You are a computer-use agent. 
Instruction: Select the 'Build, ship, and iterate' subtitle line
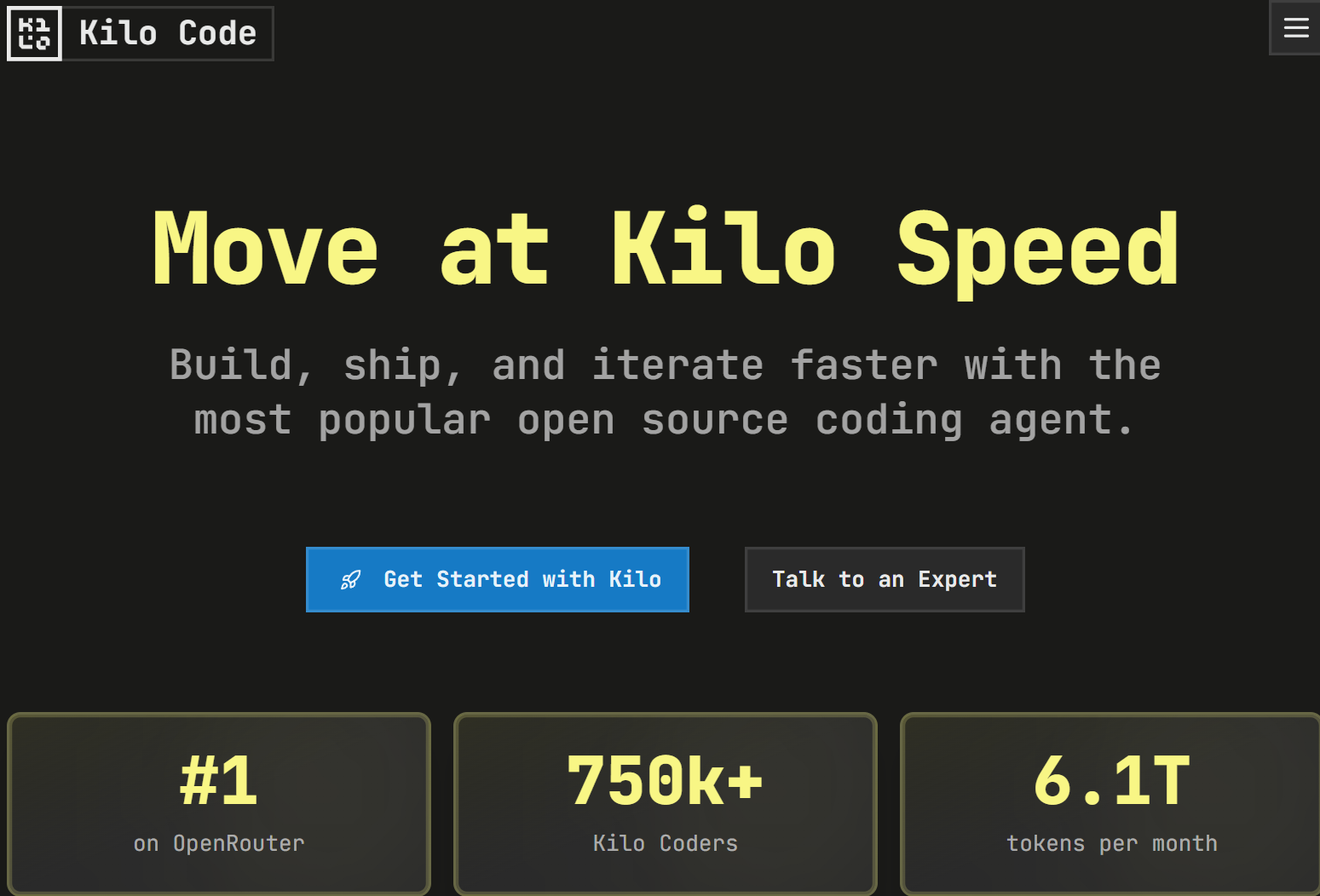tap(665, 365)
